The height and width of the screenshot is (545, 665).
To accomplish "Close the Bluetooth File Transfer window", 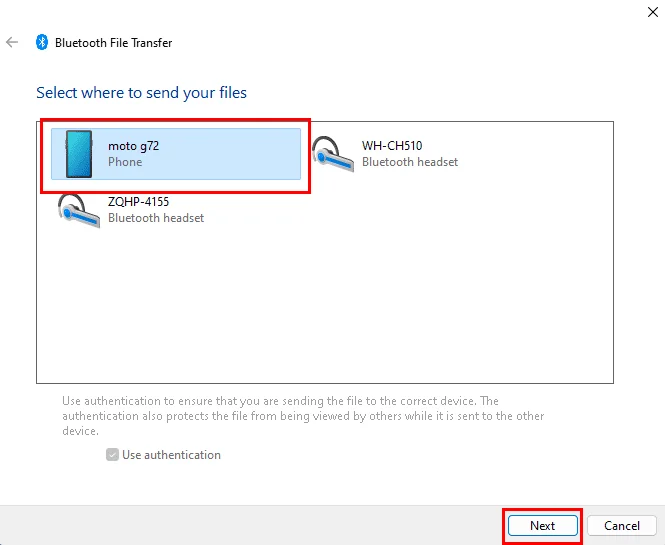I will [653, 12].
